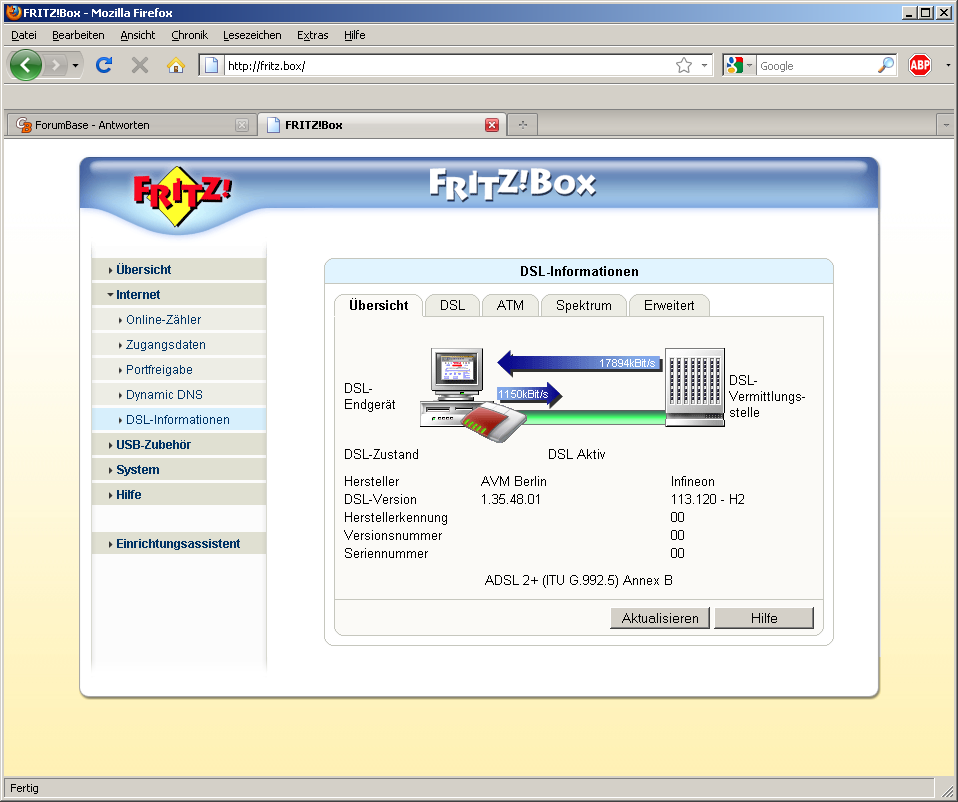958x802 pixels.
Task: Close the FRITZ!Box tab with red X
Action: tap(492, 125)
